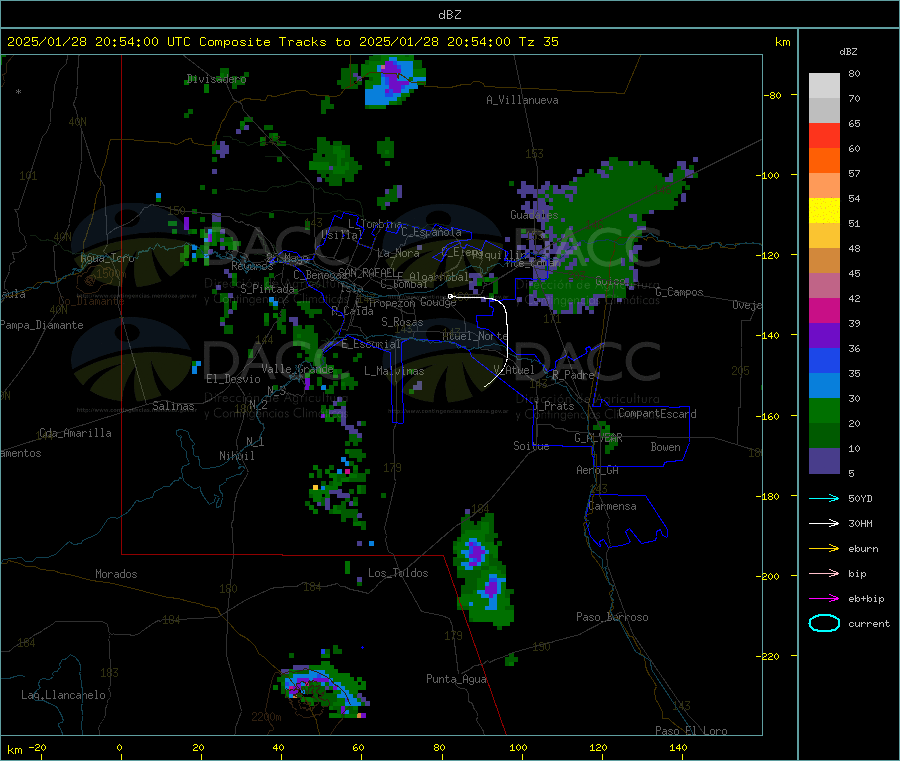Click the SAN_RAFAEL city label
900x761 pixels.
367,272
